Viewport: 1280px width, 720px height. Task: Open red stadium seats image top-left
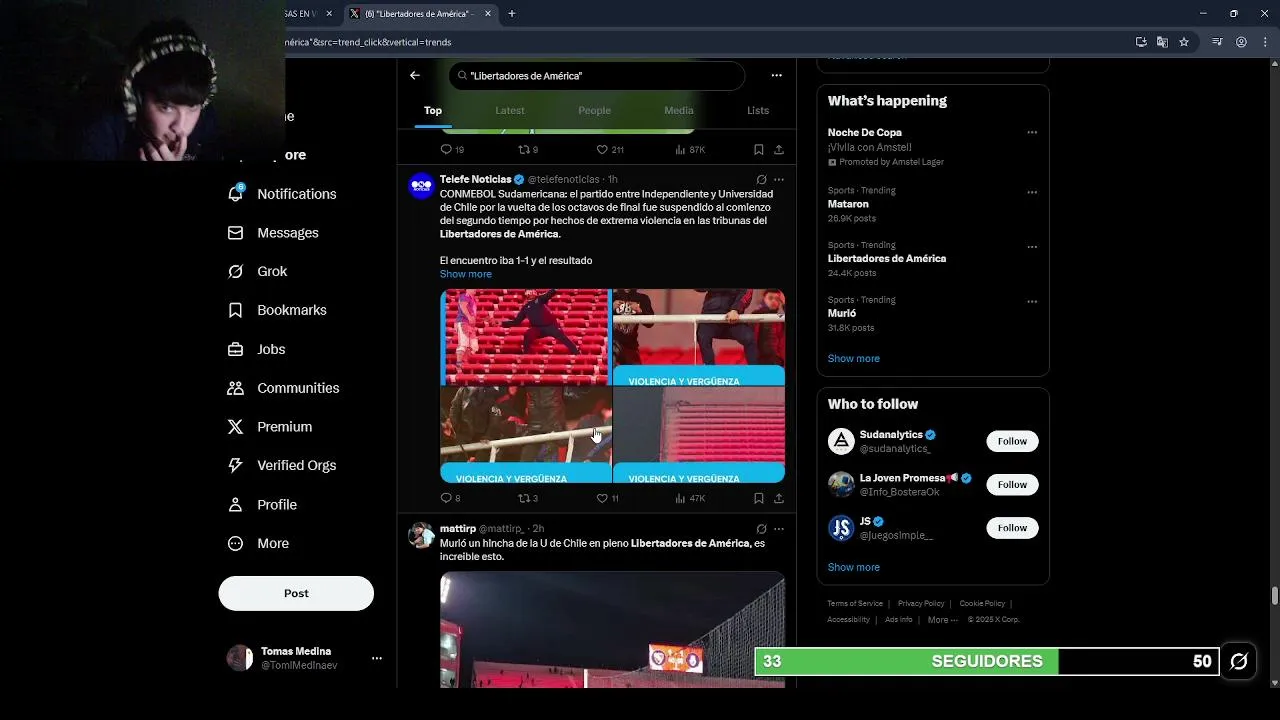point(525,337)
